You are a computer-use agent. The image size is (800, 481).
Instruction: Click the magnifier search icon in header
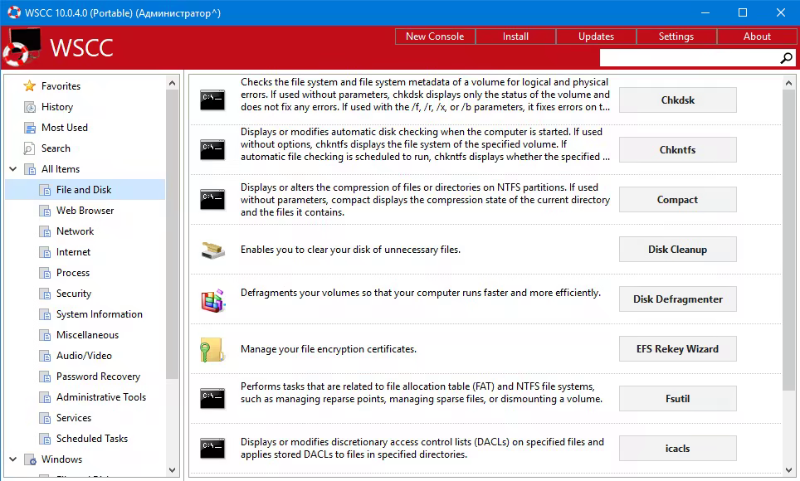point(786,58)
